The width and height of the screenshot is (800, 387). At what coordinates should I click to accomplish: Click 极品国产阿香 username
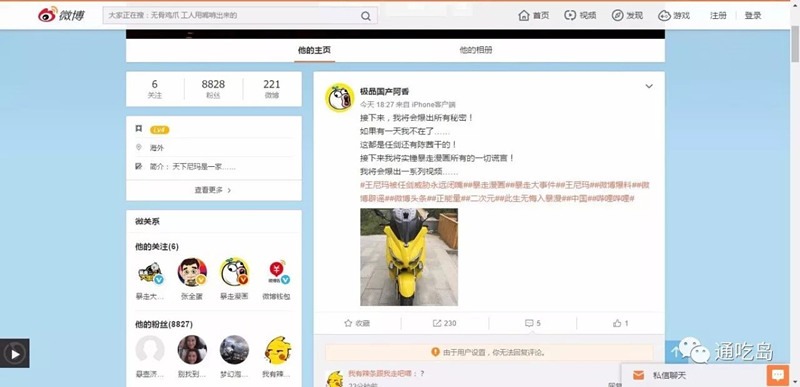pos(384,92)
